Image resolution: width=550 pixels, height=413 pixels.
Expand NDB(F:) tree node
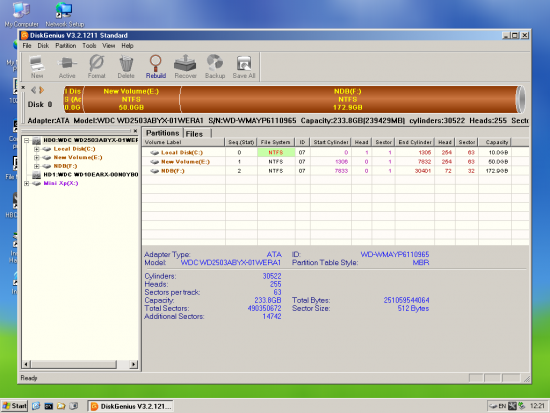pyautogui.click(x=36, y=166)
